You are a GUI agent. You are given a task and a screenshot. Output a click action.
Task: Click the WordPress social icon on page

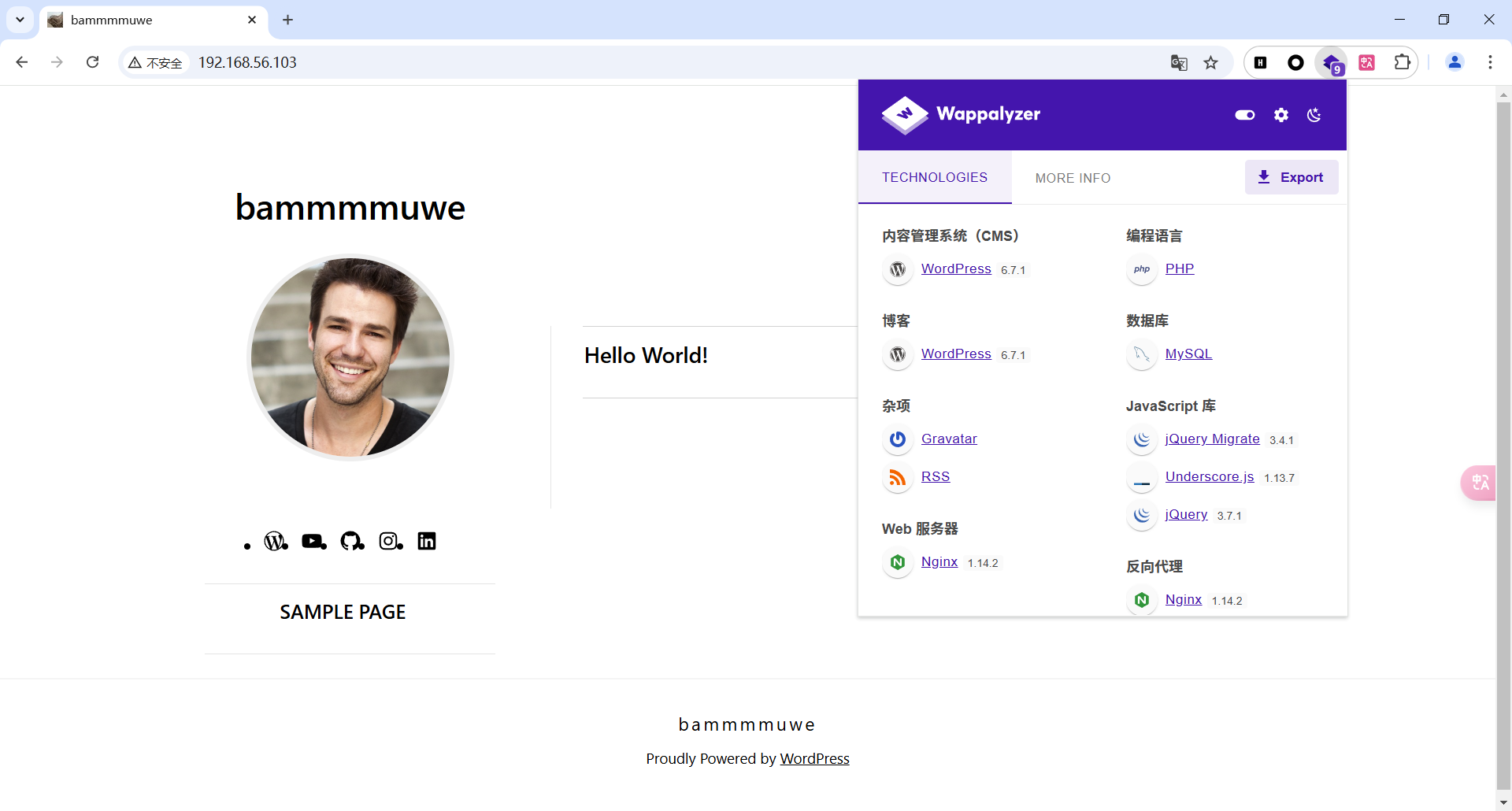[275, 541]
